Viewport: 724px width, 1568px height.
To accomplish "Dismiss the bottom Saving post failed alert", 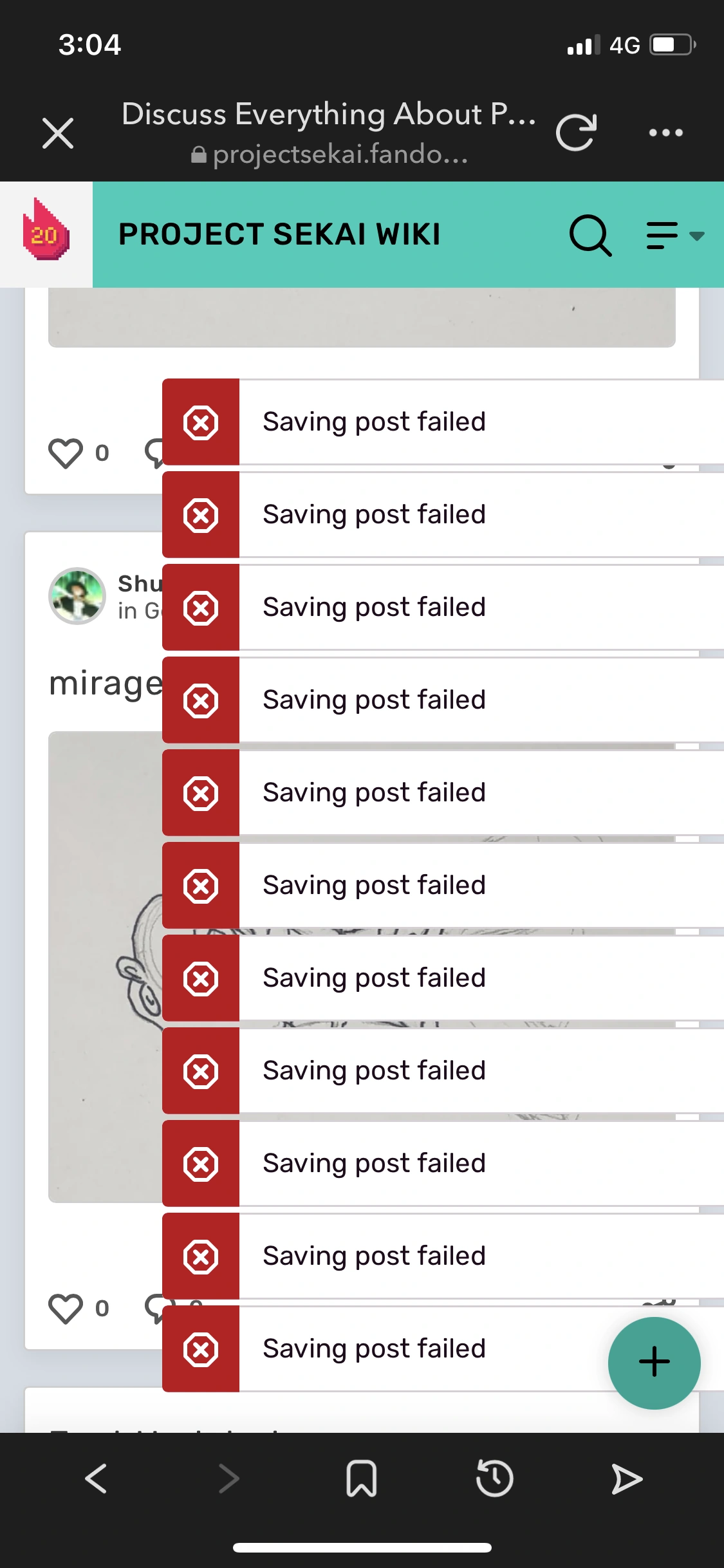I will pyautogui.click(x=201, y=1348).
